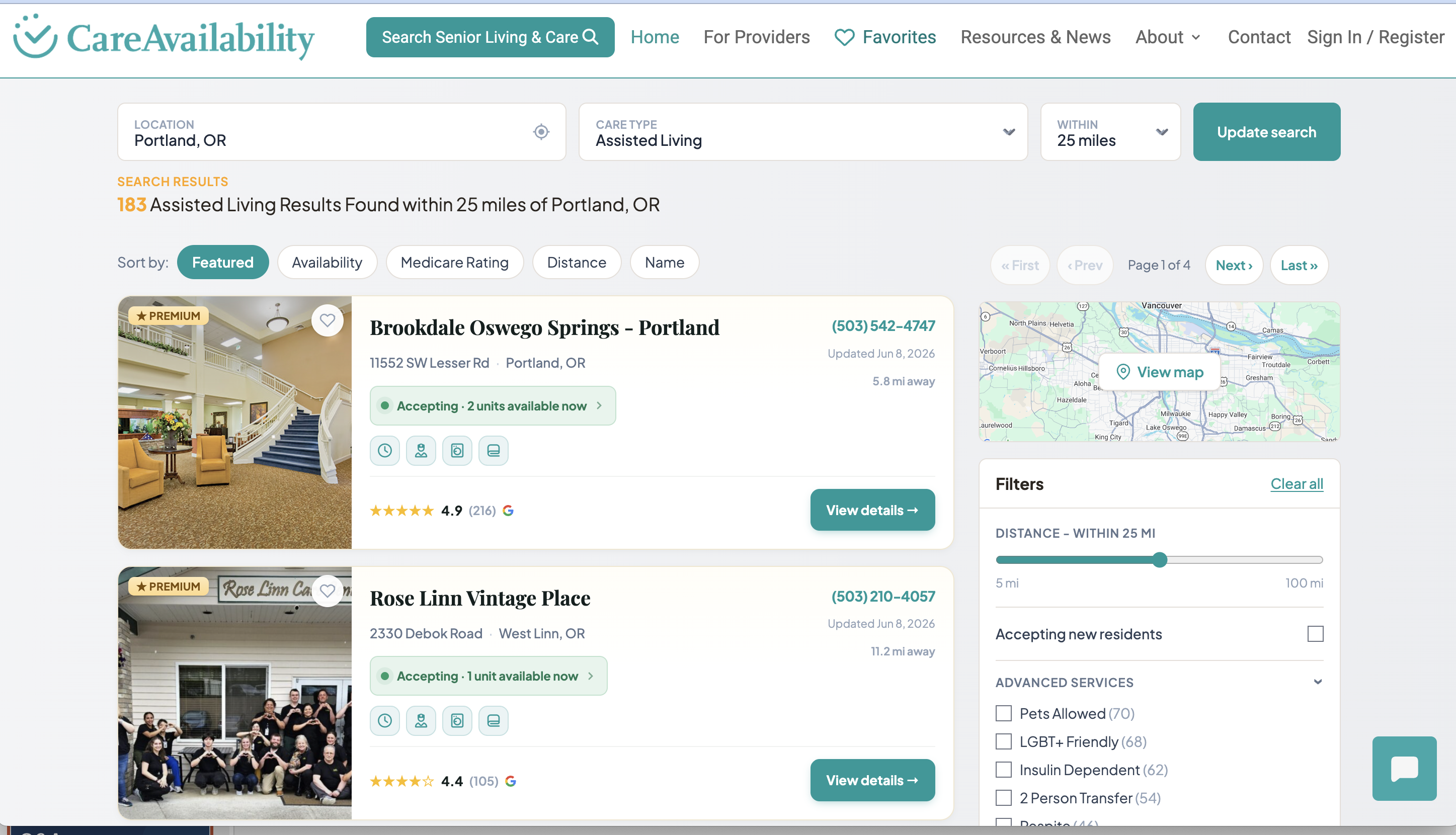Open the Contact page

coord(1259,37)
